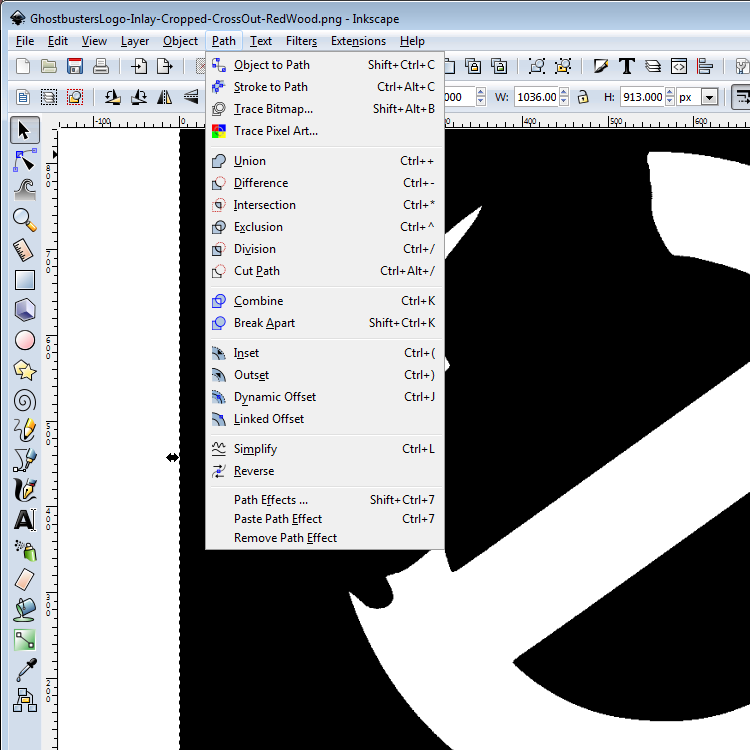Open Text and Font dialog icon
Image resolution: width=750 pixels, height=750 pixels.
click(x=627, y=66)
